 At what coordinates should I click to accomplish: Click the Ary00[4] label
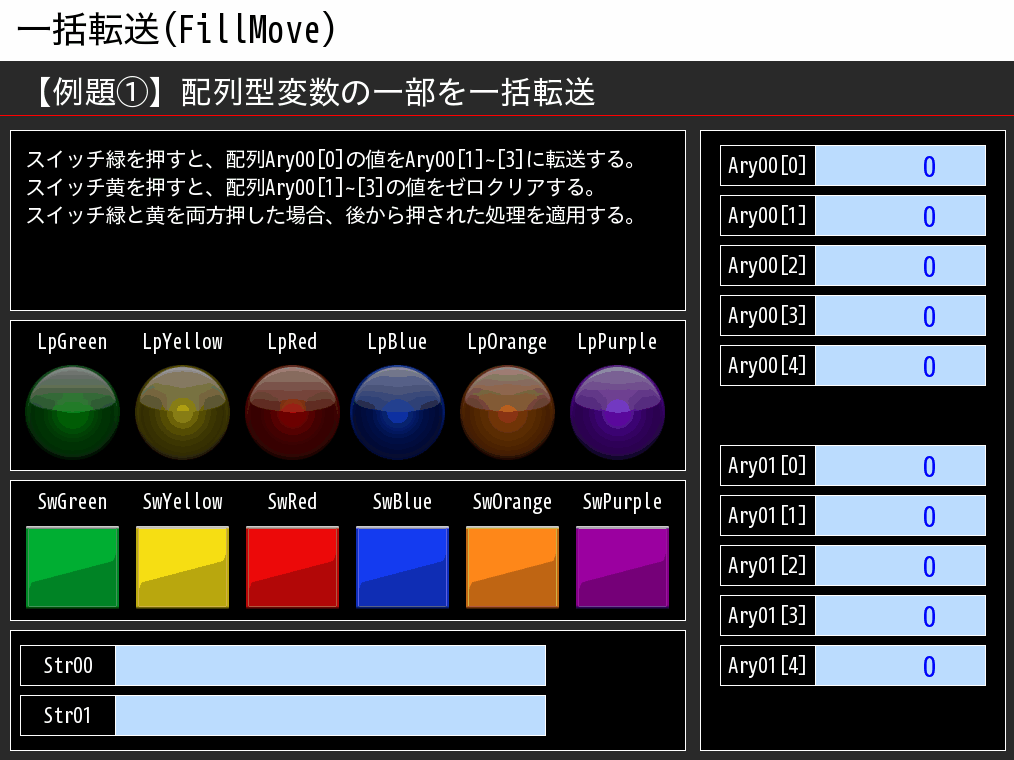pos(768,365)
